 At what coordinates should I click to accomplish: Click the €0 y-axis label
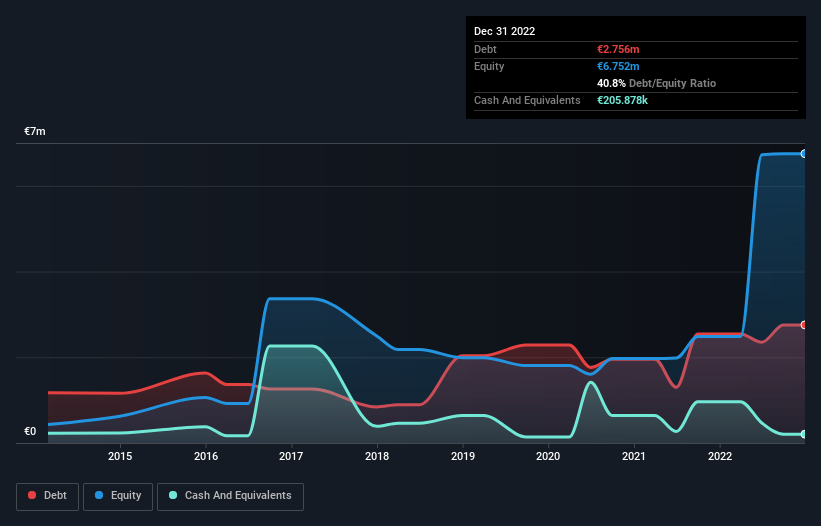point(30,431)
